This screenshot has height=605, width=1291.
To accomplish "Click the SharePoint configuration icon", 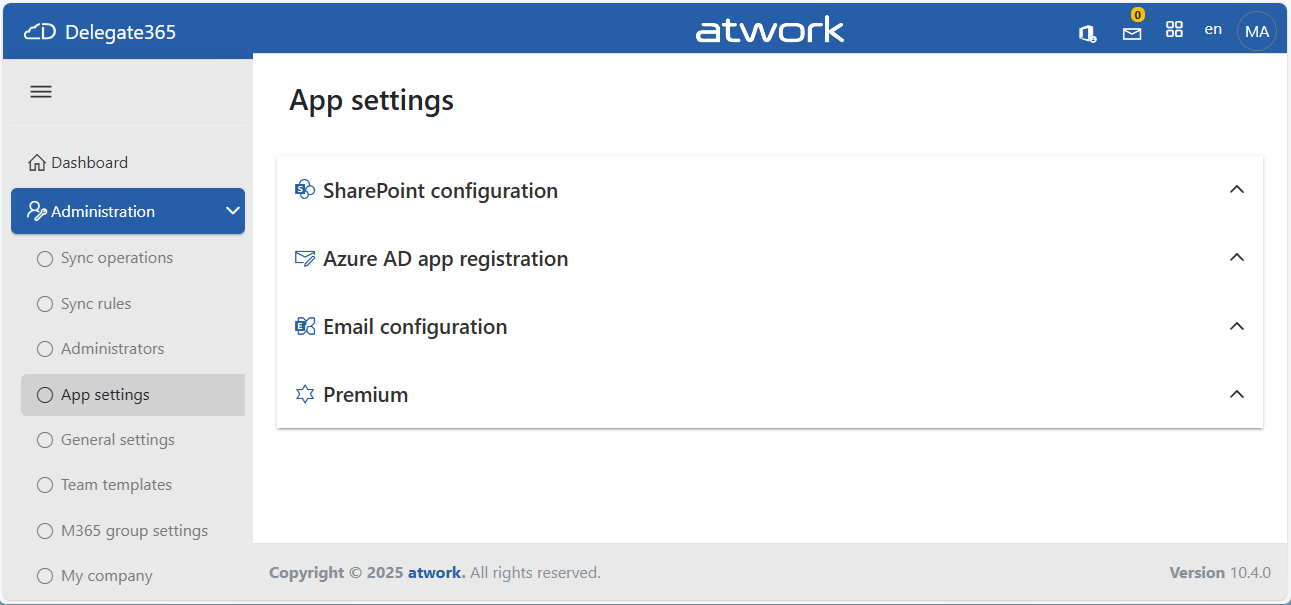I will pos(305,190).
